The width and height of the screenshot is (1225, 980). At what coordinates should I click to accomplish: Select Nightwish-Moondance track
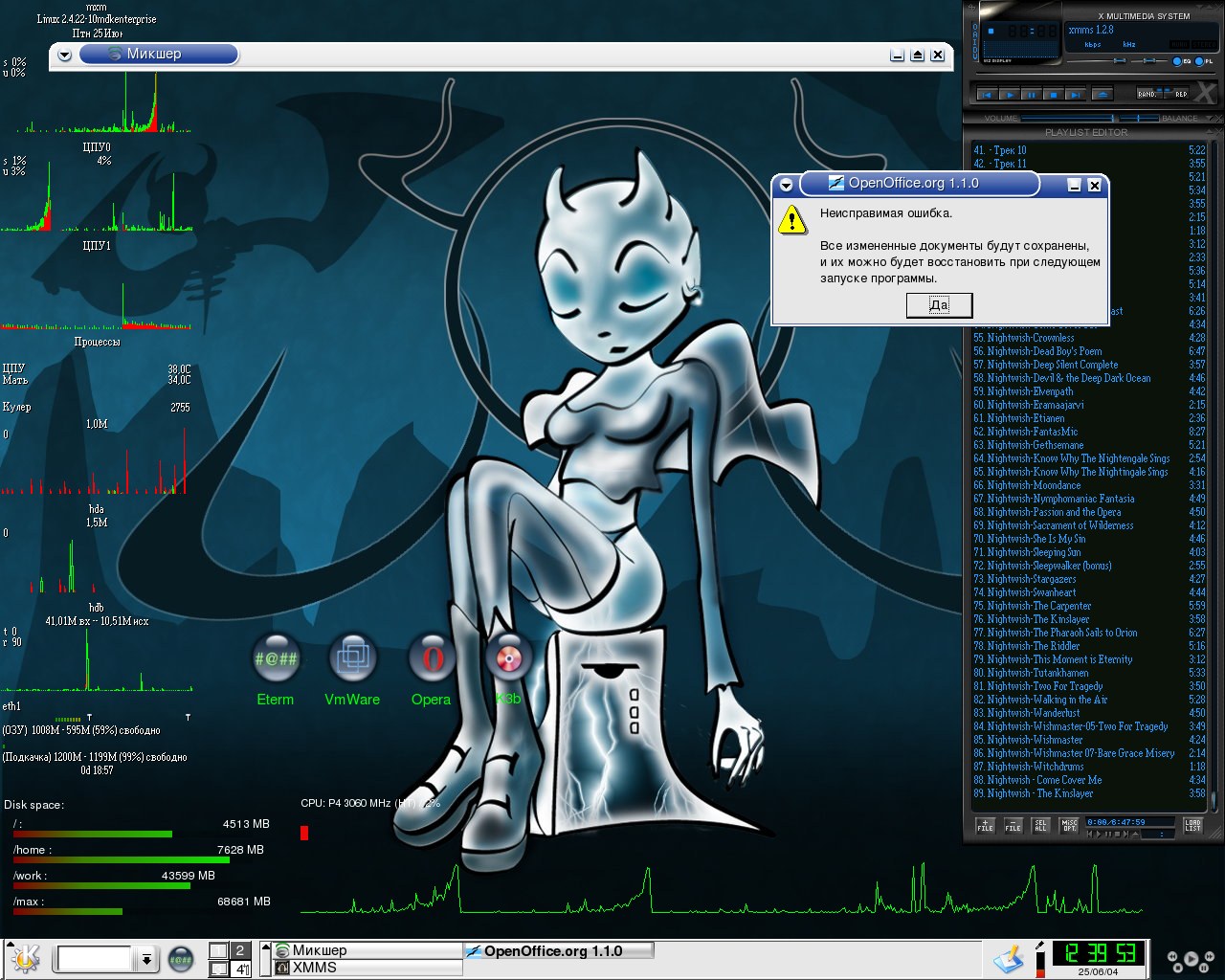1089,485
